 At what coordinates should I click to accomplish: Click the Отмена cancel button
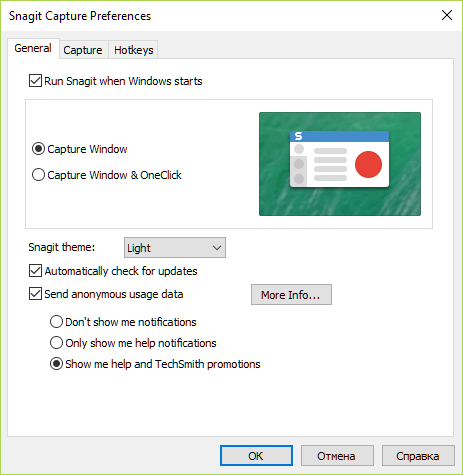click(x=337, y=456)
